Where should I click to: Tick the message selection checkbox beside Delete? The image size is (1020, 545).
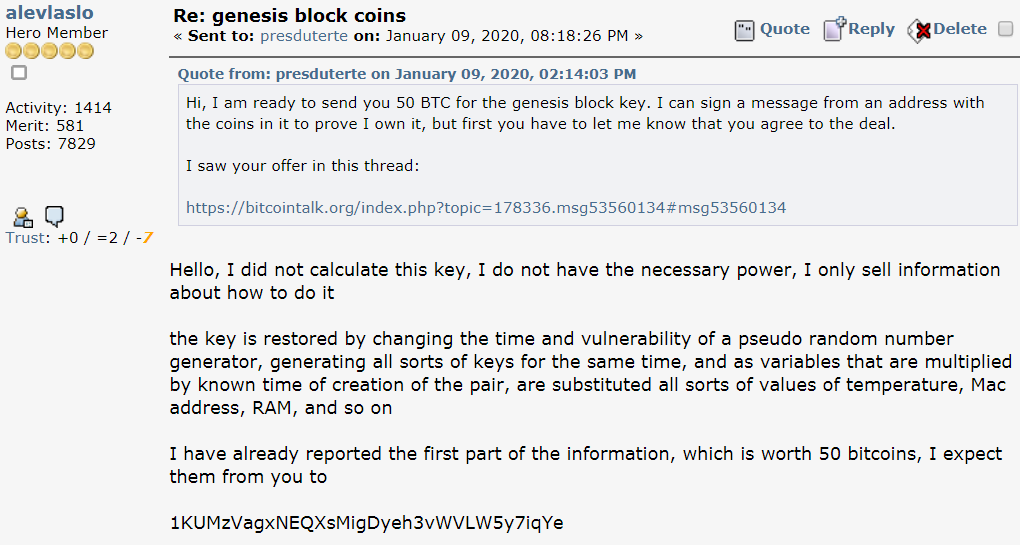(x=1006, y=29)
